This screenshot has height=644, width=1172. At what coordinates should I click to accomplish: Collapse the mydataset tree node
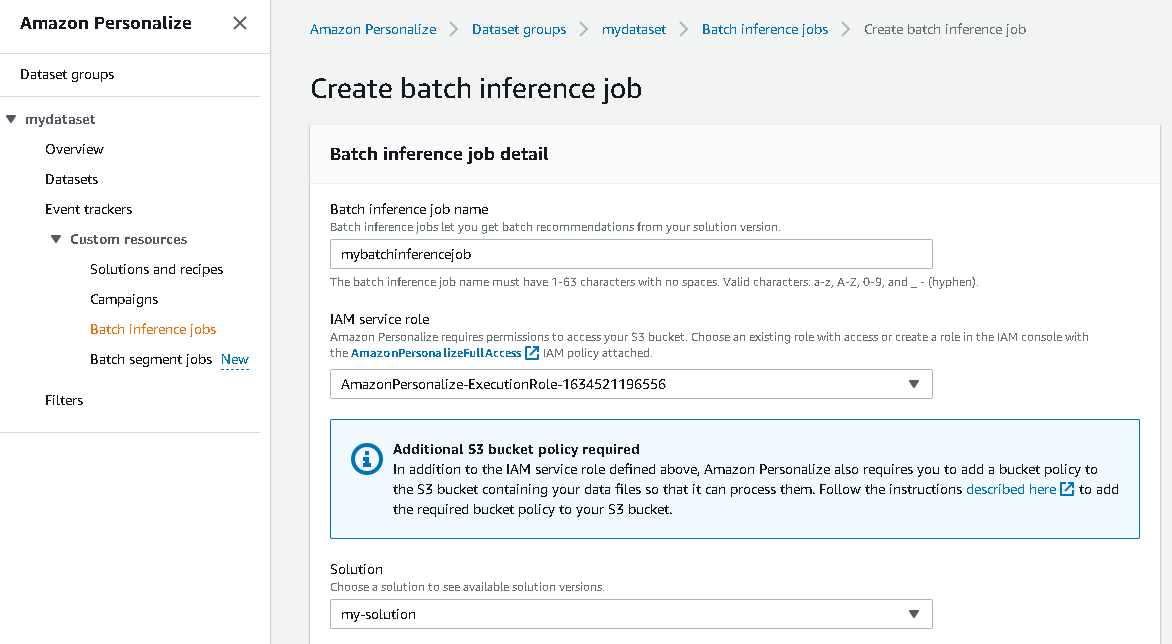point(12,119)
